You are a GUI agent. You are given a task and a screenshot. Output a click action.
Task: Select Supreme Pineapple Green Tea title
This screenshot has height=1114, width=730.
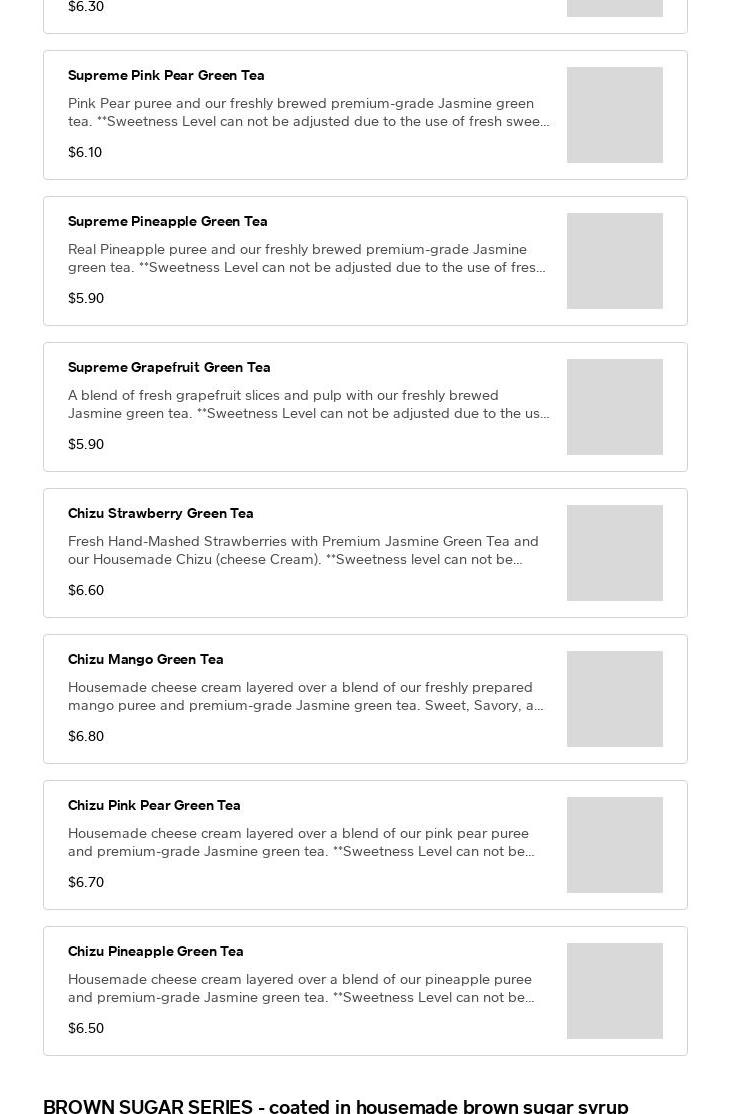pyautogui.click(x=168, y=222)
